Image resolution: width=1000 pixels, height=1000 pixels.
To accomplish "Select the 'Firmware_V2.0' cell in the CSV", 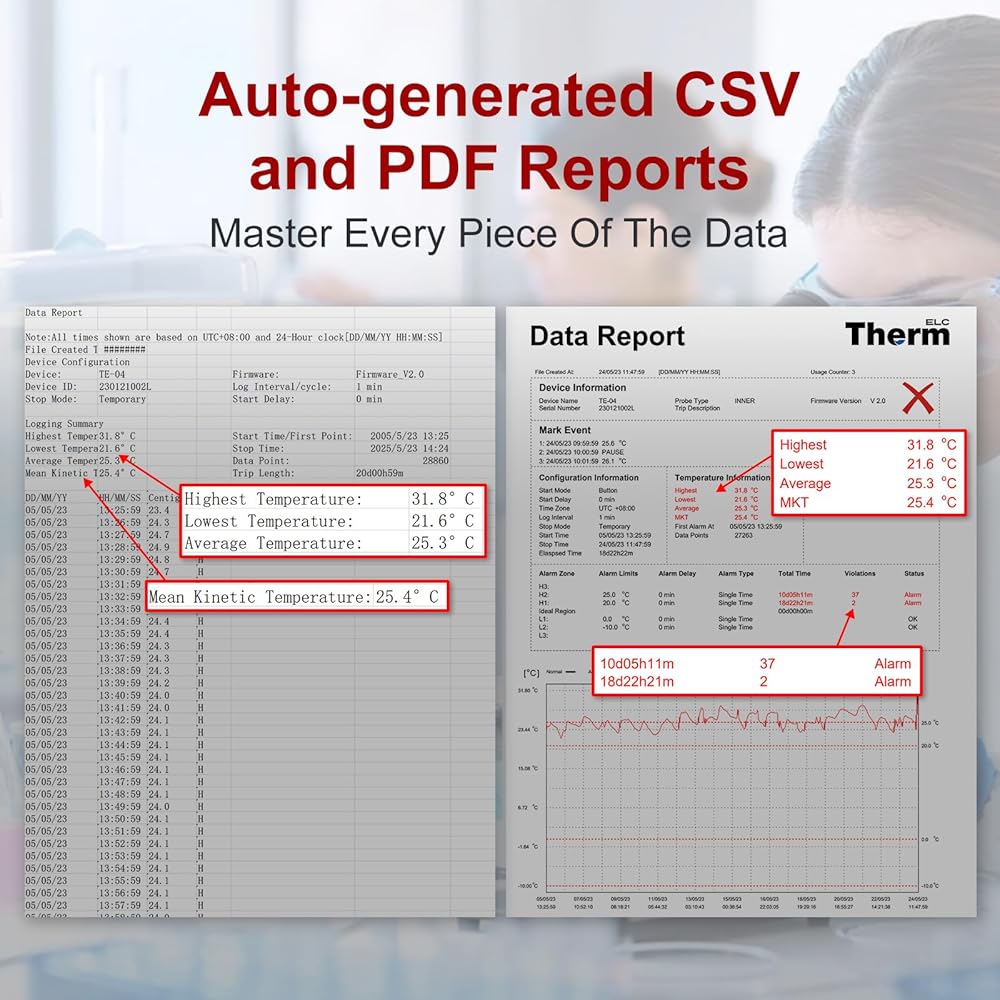I will (390, 374).
